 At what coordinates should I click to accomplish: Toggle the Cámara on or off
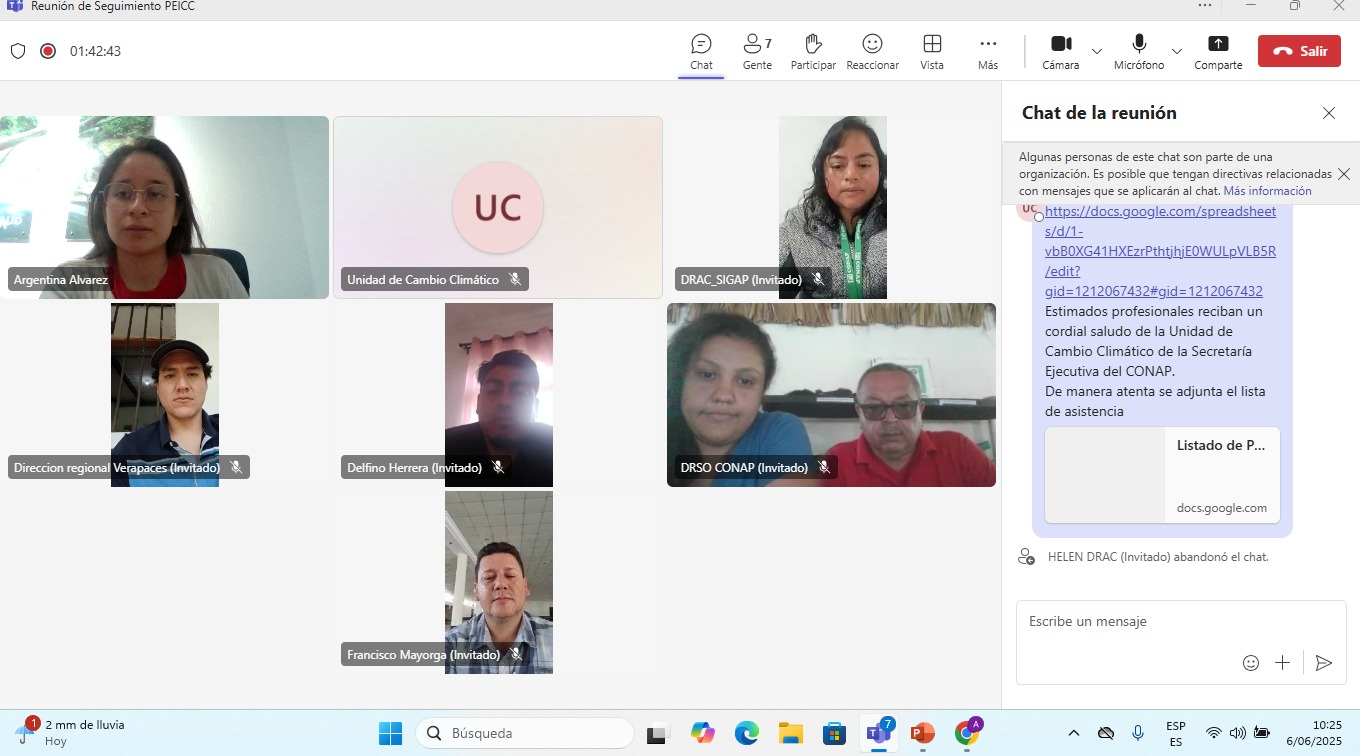[1061, 51]
